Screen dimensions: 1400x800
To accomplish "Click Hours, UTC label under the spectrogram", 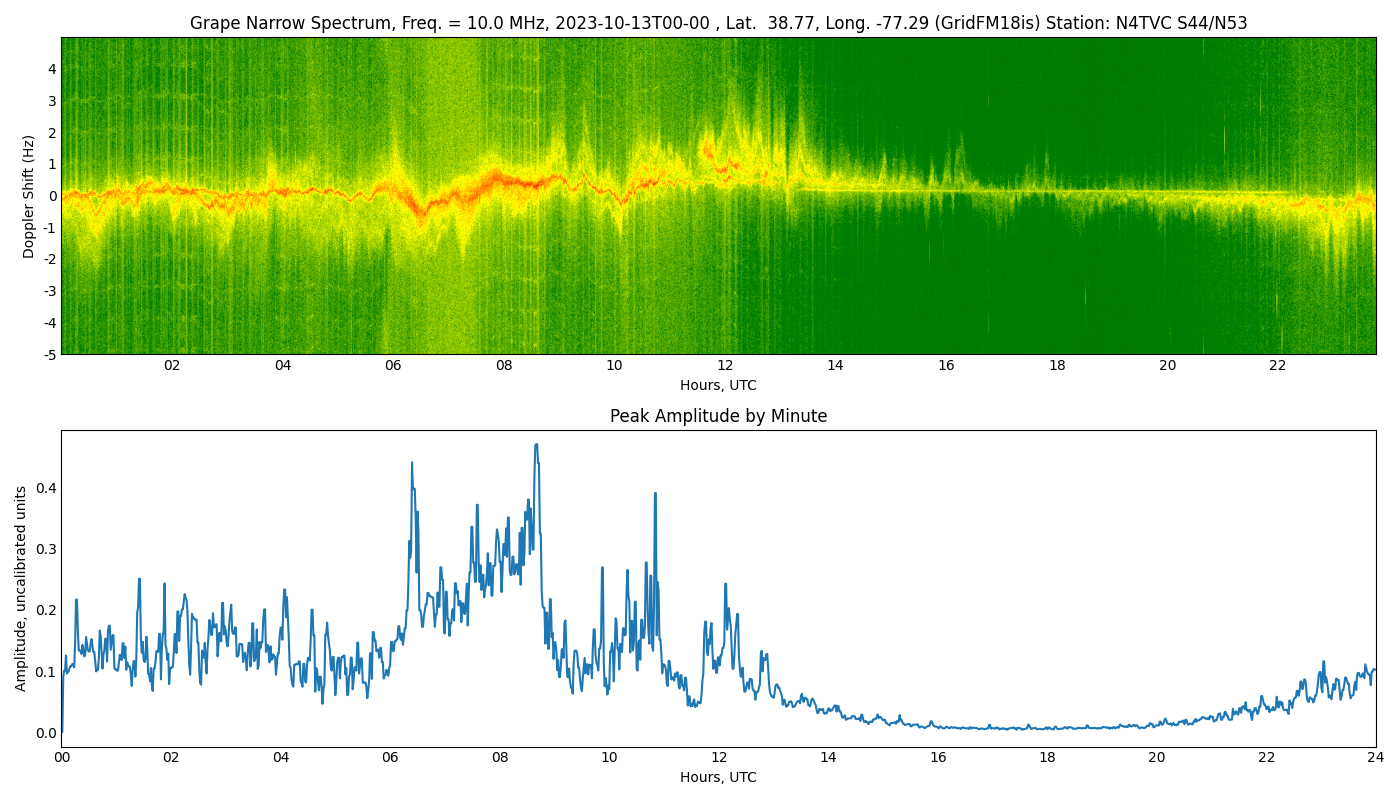I will pos(718,385).
